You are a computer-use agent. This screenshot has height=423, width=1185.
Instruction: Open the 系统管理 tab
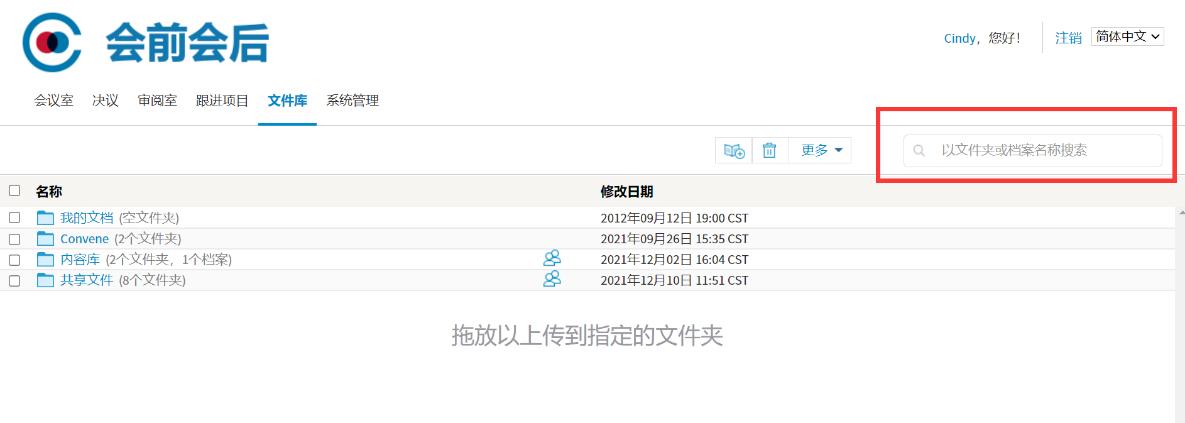(352, 100)
